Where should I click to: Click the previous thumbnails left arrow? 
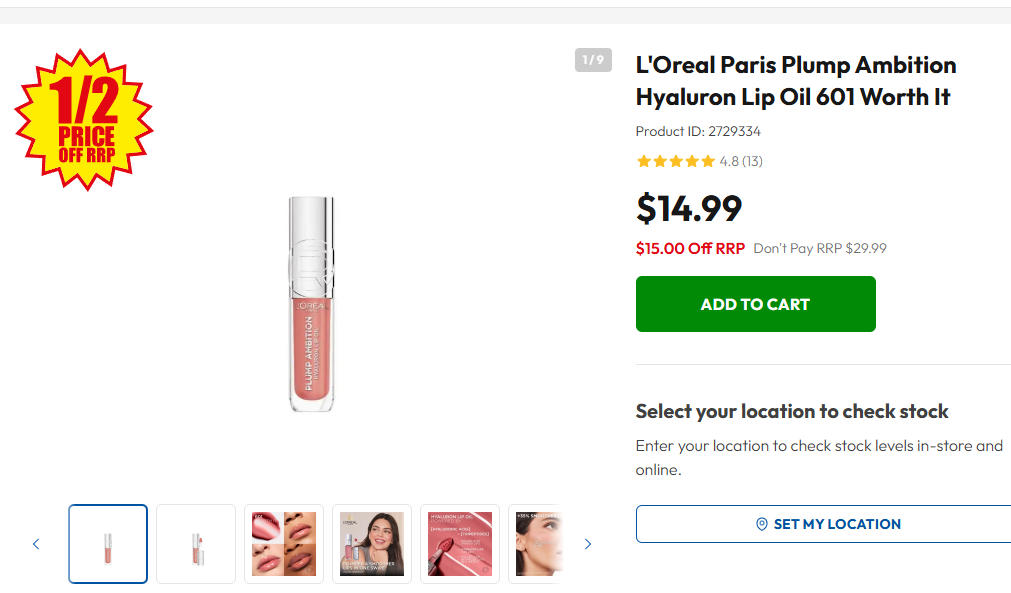(x=36, y=544)
